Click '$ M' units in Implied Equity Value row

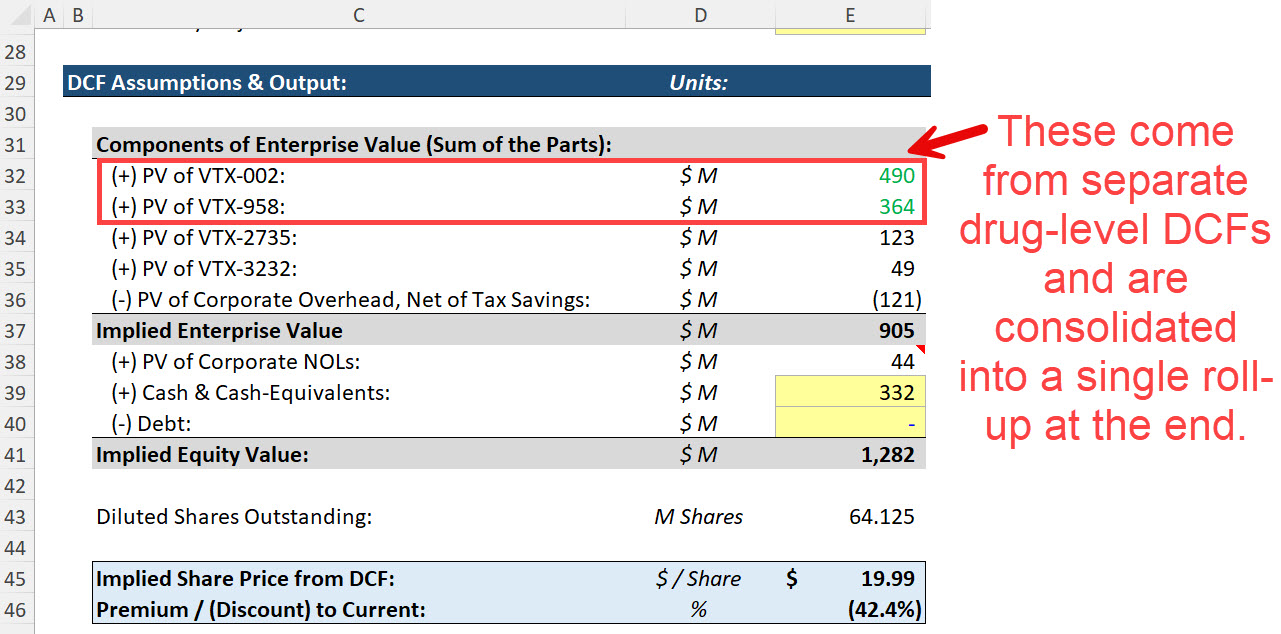click(x=699, y=454)
